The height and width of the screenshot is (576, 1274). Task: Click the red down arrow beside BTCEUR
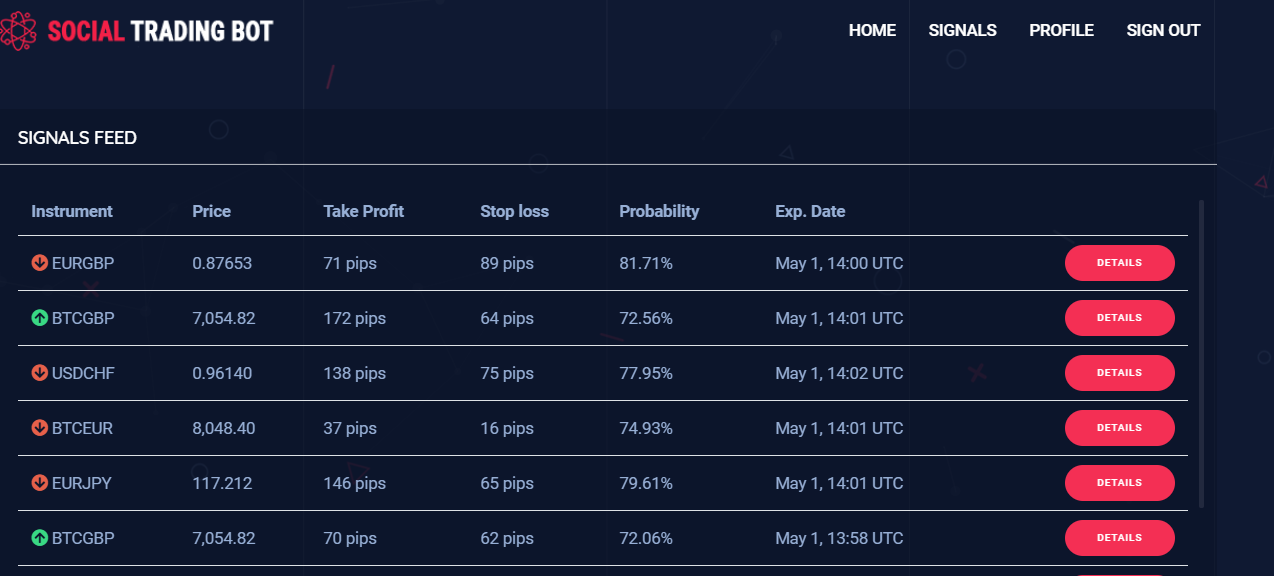40,428
